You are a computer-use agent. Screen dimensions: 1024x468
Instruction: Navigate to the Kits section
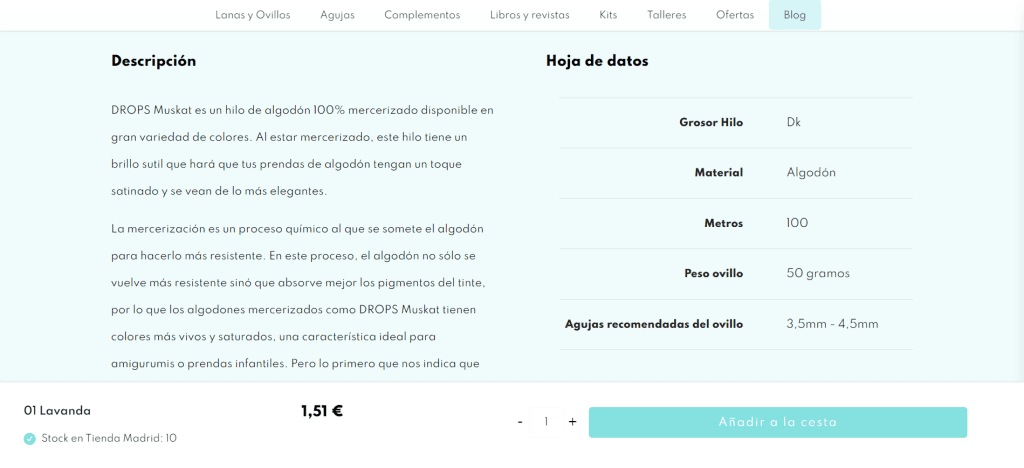coord(608,15)
